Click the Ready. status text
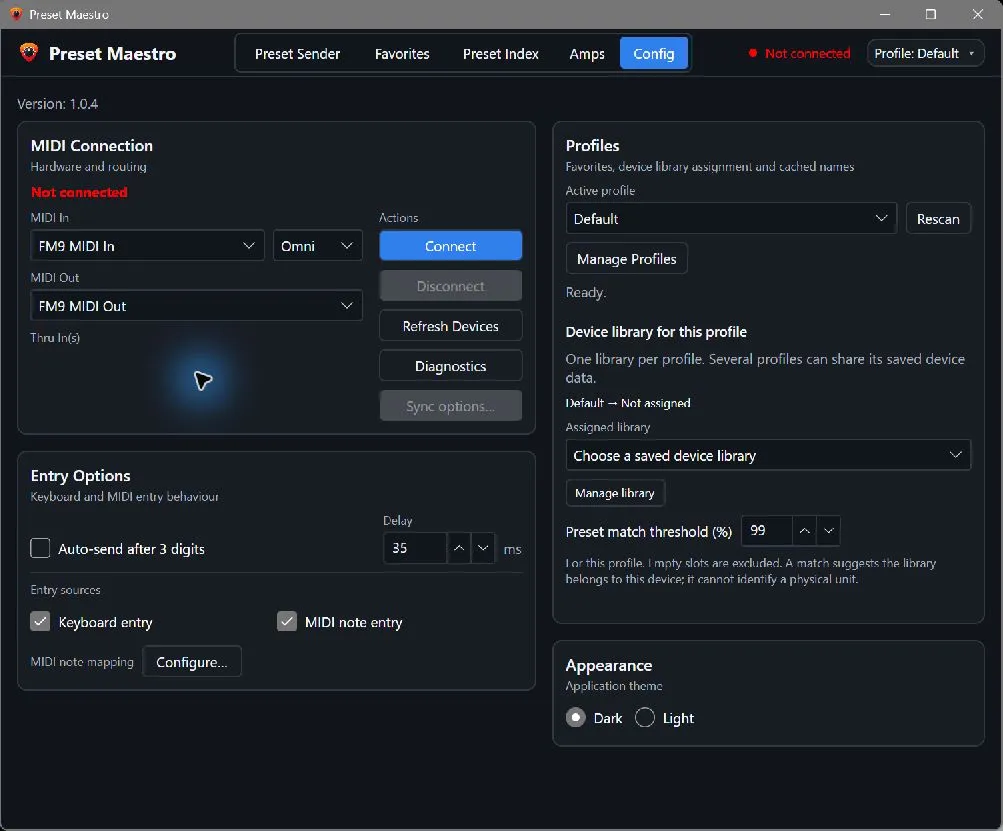The width and height of the screenshot is (1003, 831). click(585, 292)
